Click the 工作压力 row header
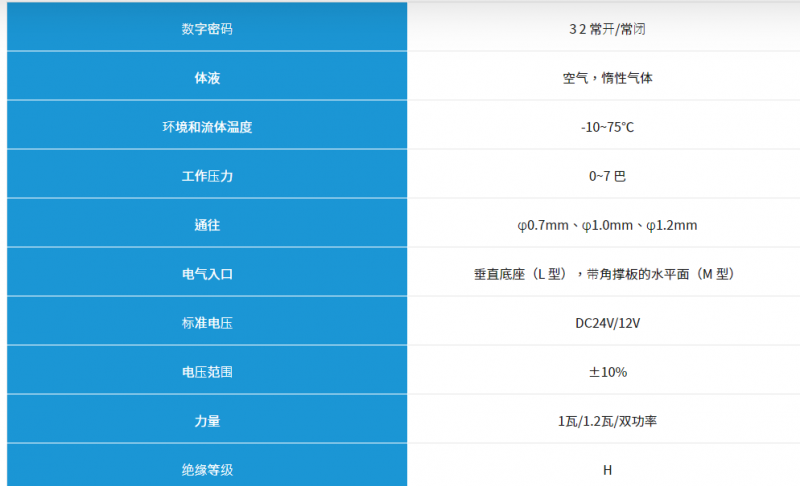Image resolution: width=800 pixels, height=486 pixels. click(207, 176)
